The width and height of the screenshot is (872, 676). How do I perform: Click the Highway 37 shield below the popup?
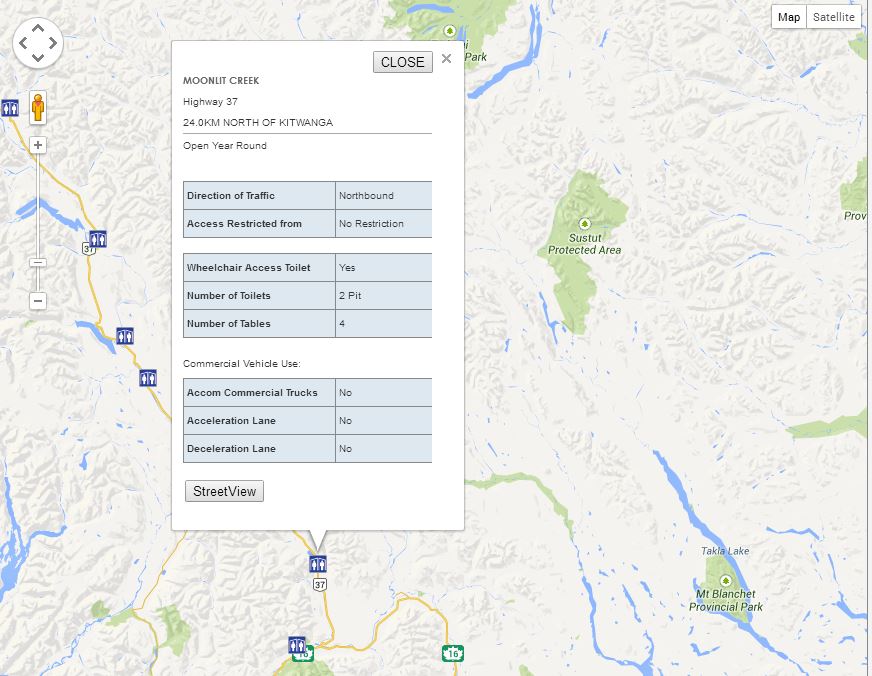(x=319, y=584)
